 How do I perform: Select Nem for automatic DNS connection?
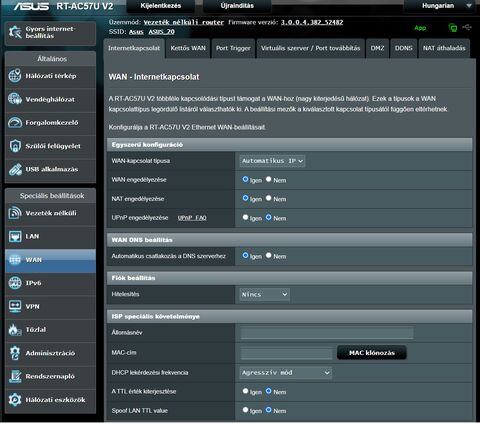coord(269,256)
